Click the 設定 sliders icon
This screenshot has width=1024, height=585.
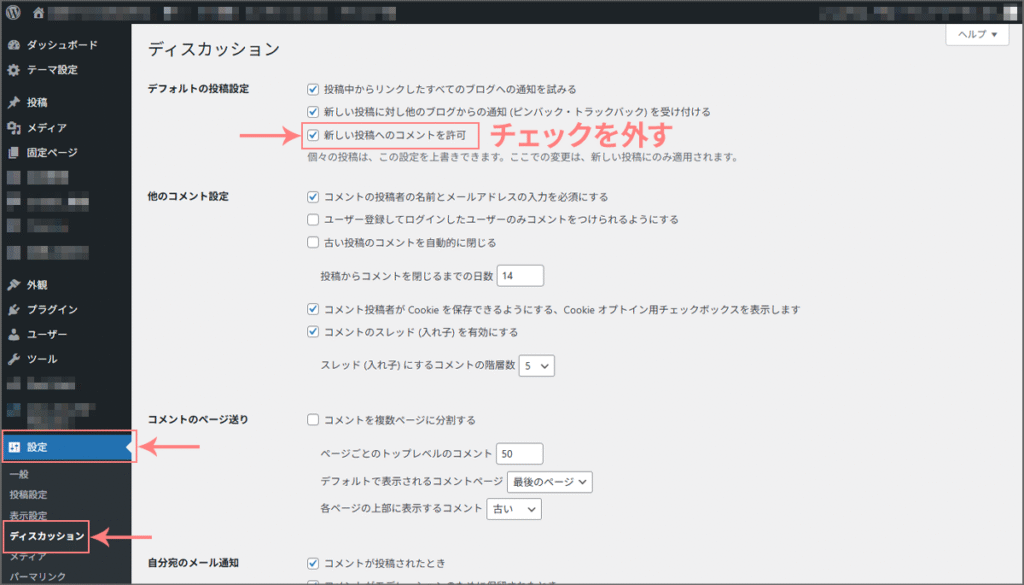coord(14,447)
